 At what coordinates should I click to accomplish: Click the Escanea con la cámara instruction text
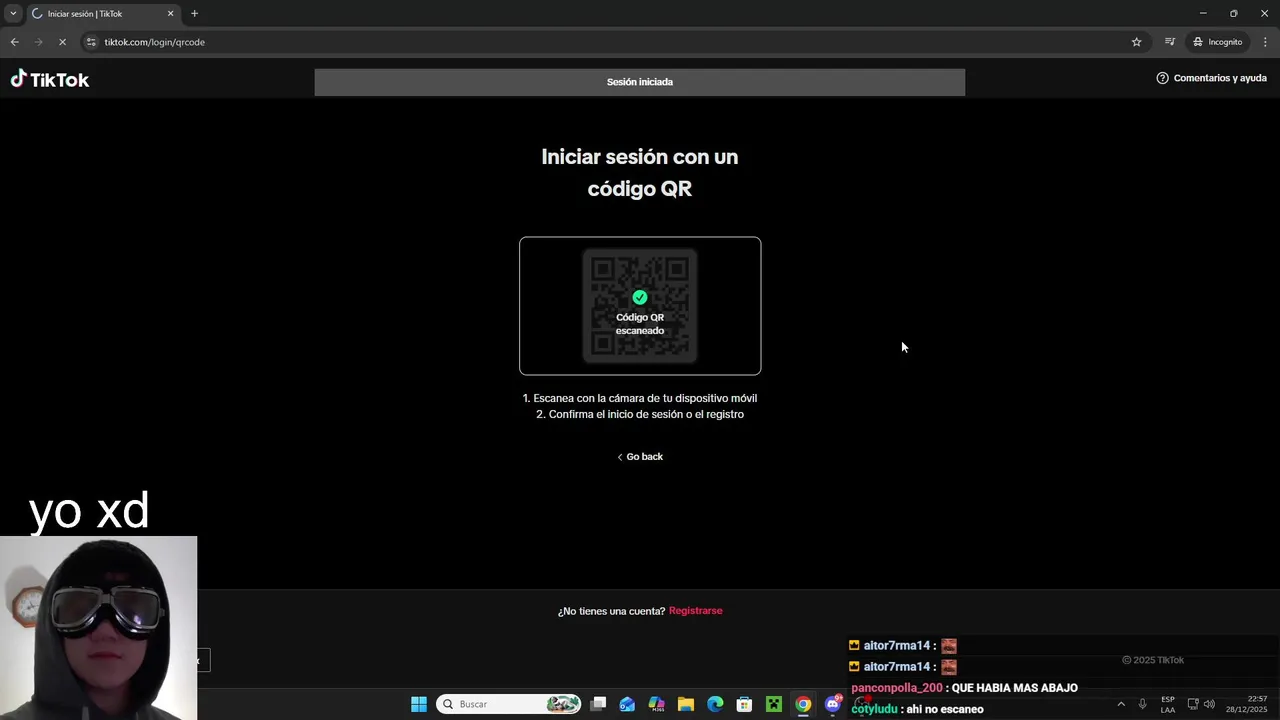click(640, 398)
